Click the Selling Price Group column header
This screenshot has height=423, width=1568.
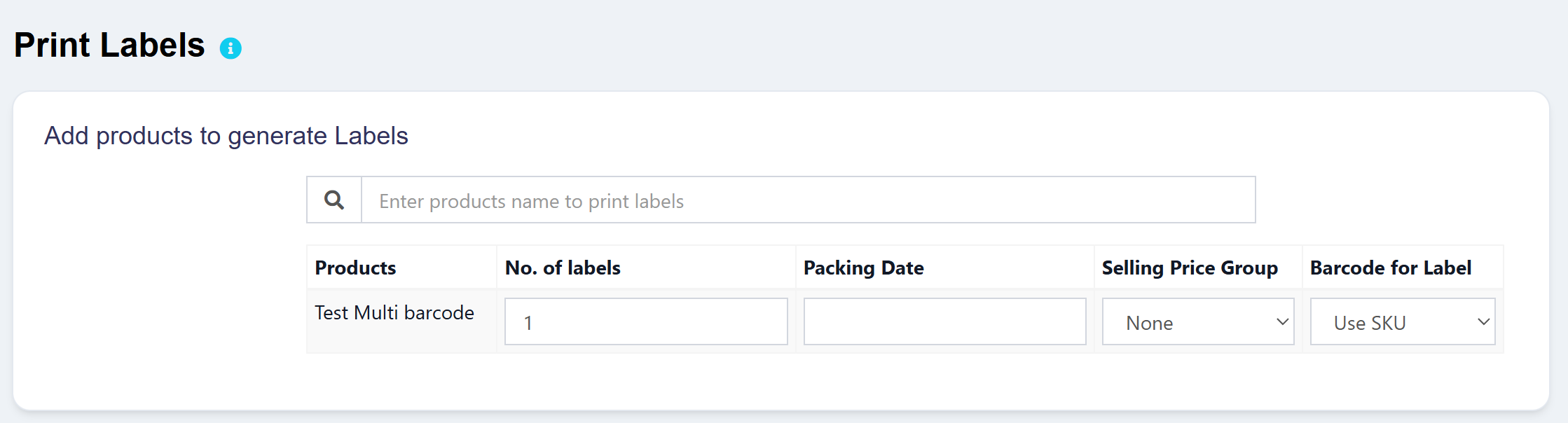click(1190, 267)
